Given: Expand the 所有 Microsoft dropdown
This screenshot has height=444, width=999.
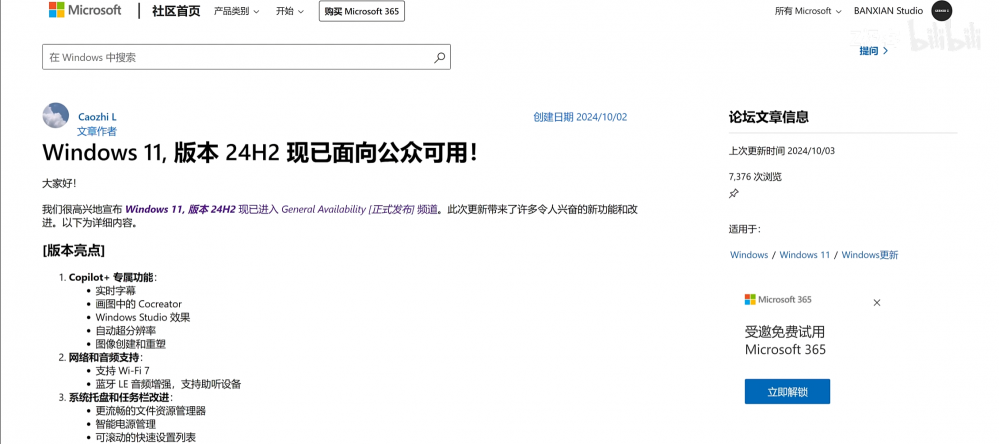Looking at the screenshot, I should [808, 11].
